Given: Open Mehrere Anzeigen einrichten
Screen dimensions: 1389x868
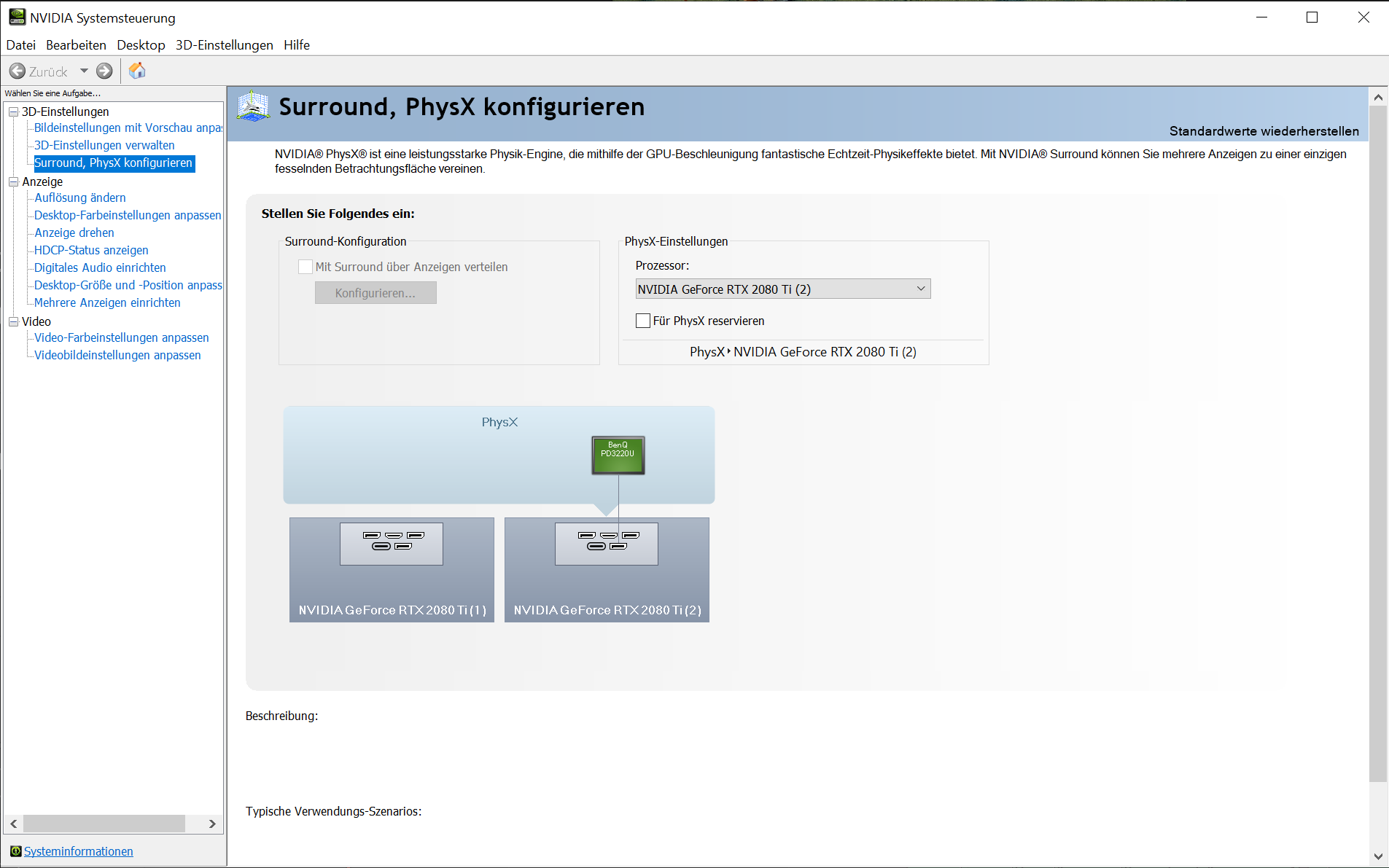Looking at the screenshot, I should pos(107,302).
